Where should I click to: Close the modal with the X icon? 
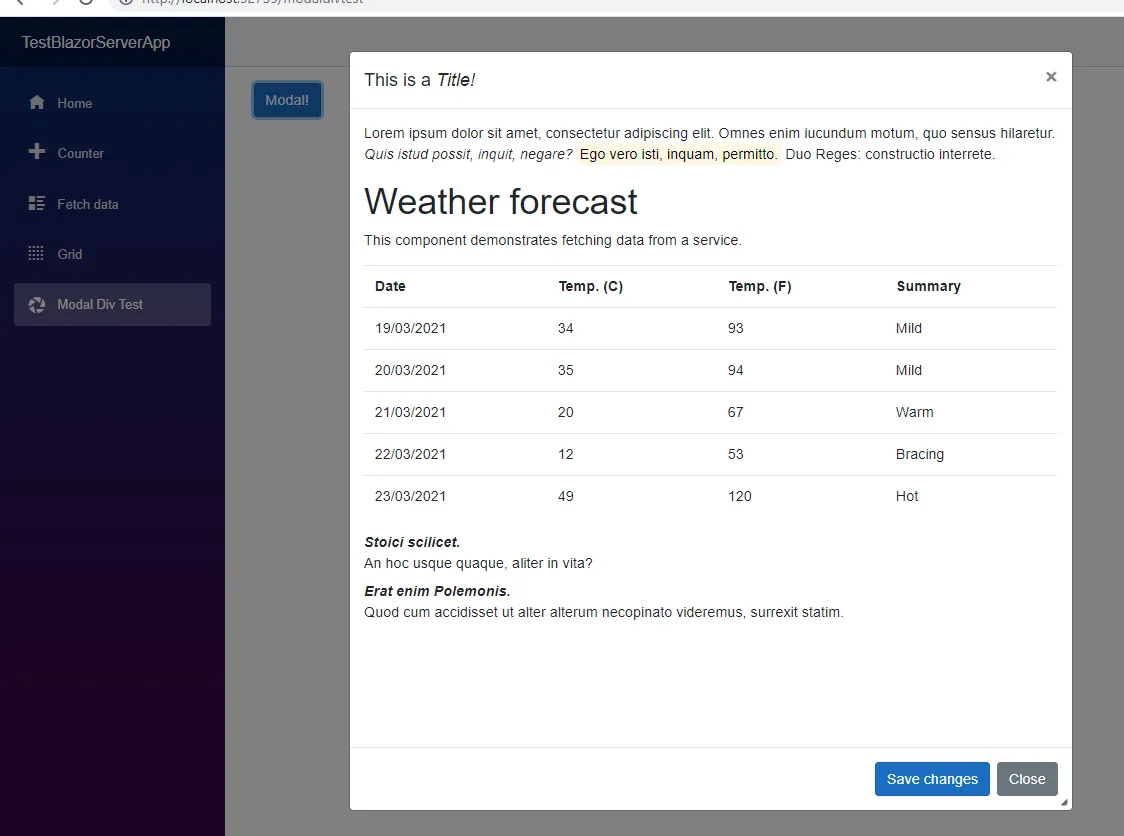tap(1051, 77)
